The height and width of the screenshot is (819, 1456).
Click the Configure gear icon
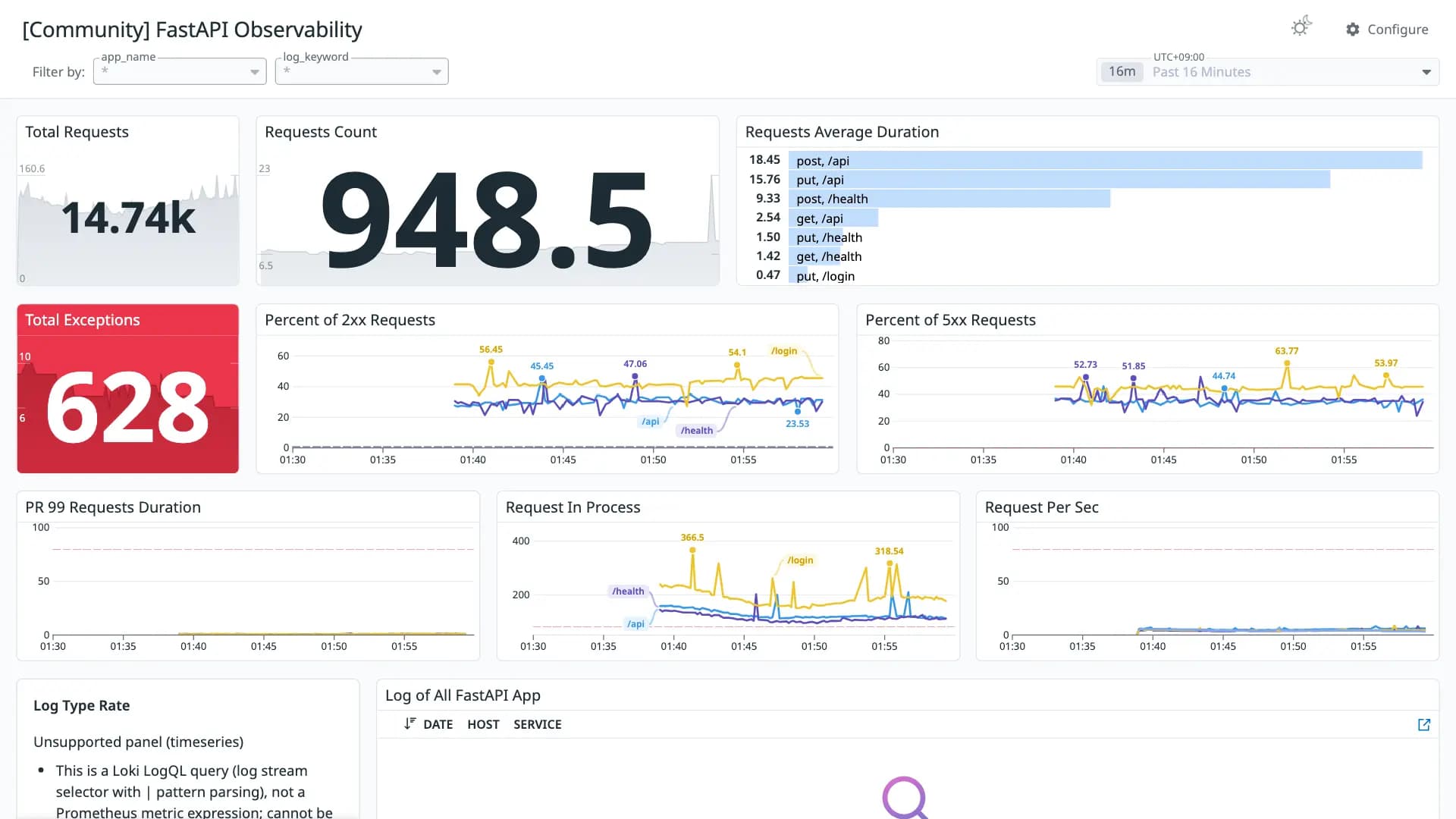tap(1353, 30)
